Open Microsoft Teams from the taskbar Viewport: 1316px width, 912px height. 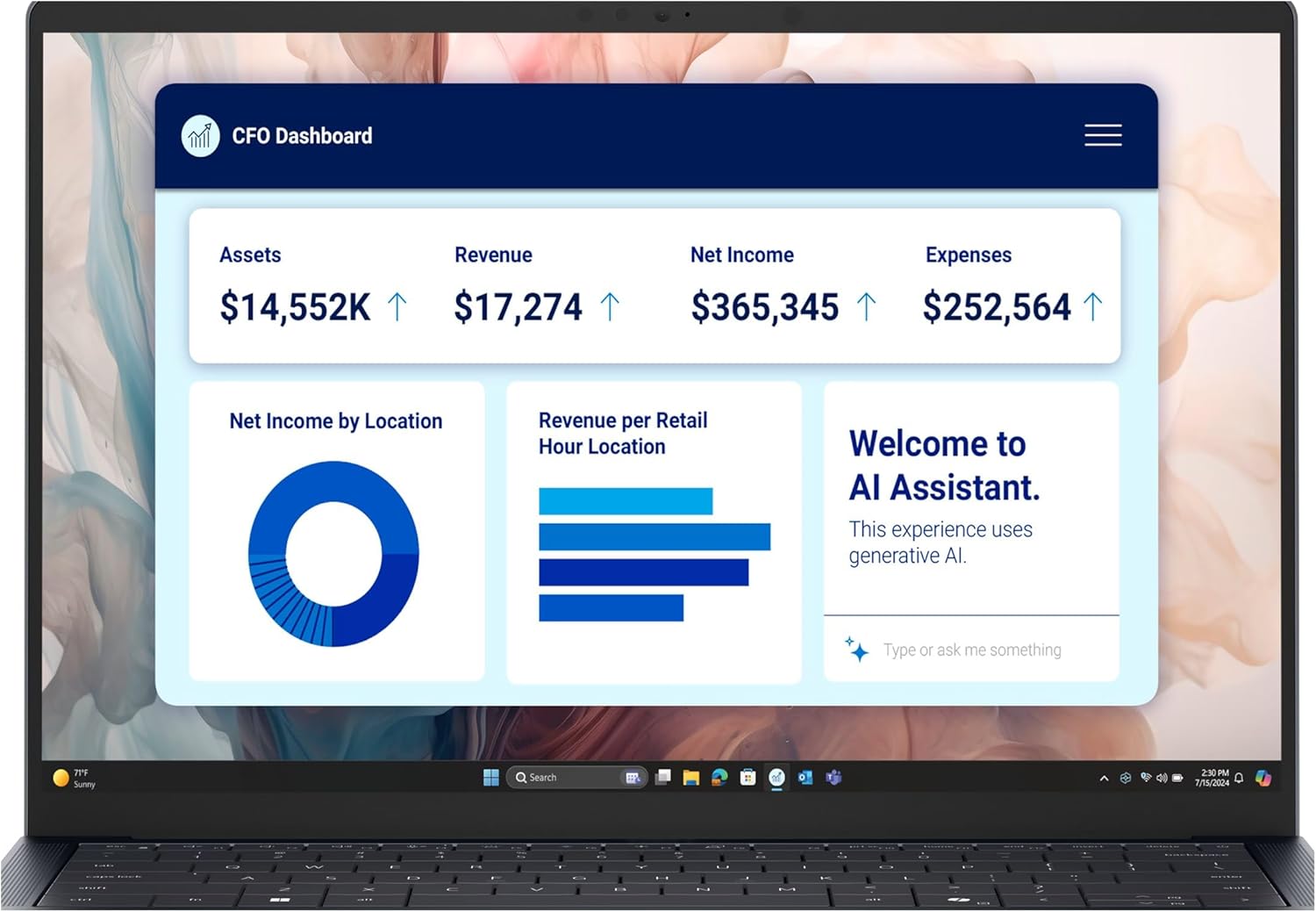833,778
